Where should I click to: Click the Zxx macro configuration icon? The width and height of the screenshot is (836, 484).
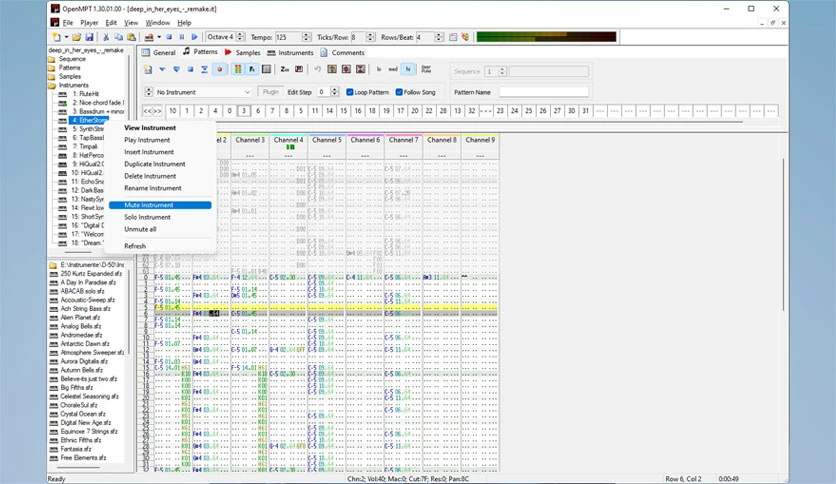(285, 69)
